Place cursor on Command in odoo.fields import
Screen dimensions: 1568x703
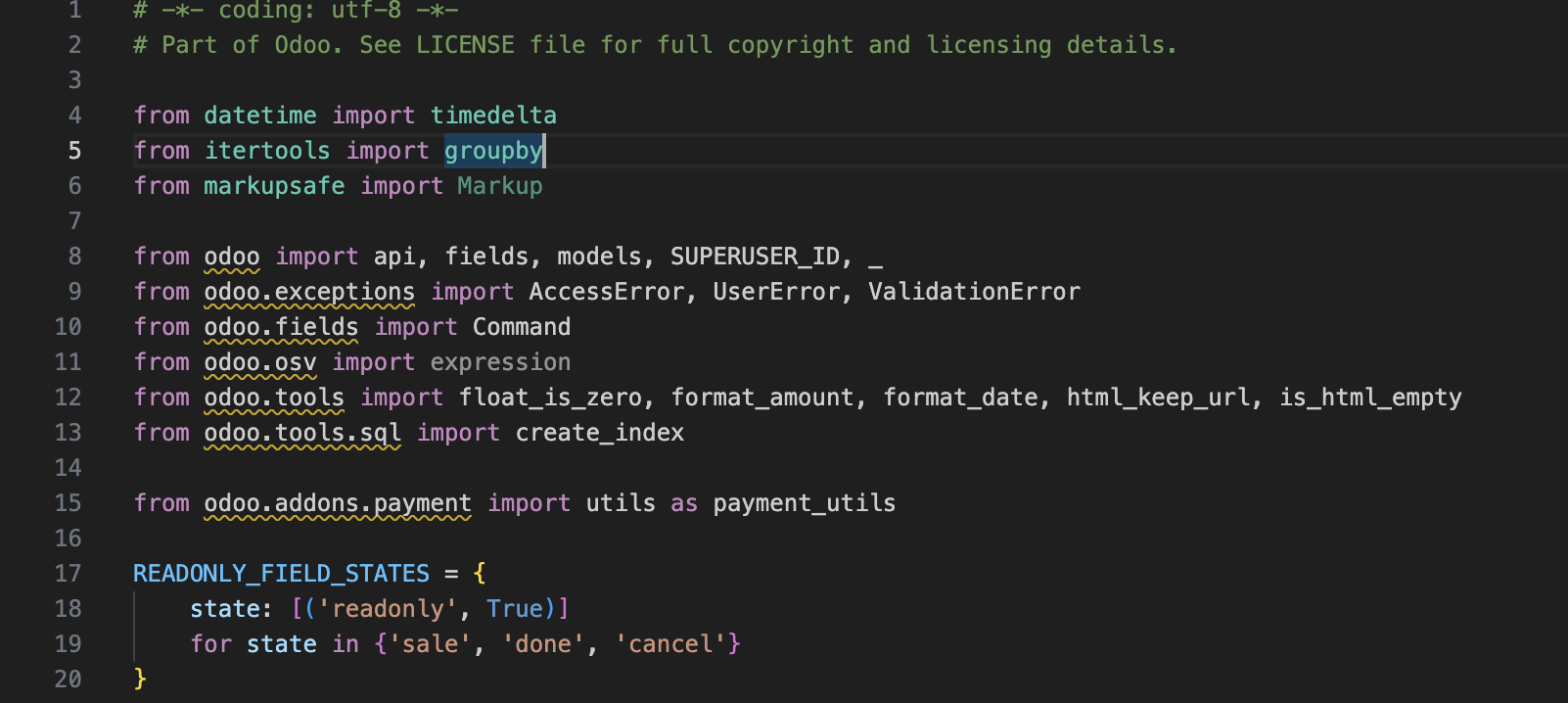tap(521, 327)
